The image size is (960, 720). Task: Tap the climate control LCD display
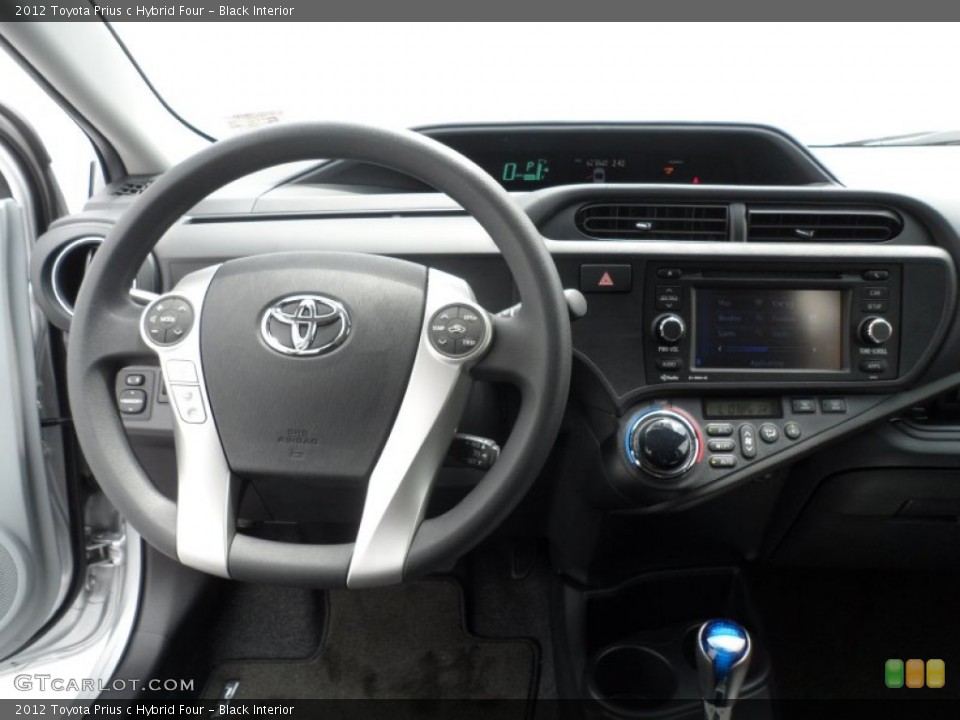[742, 408]
